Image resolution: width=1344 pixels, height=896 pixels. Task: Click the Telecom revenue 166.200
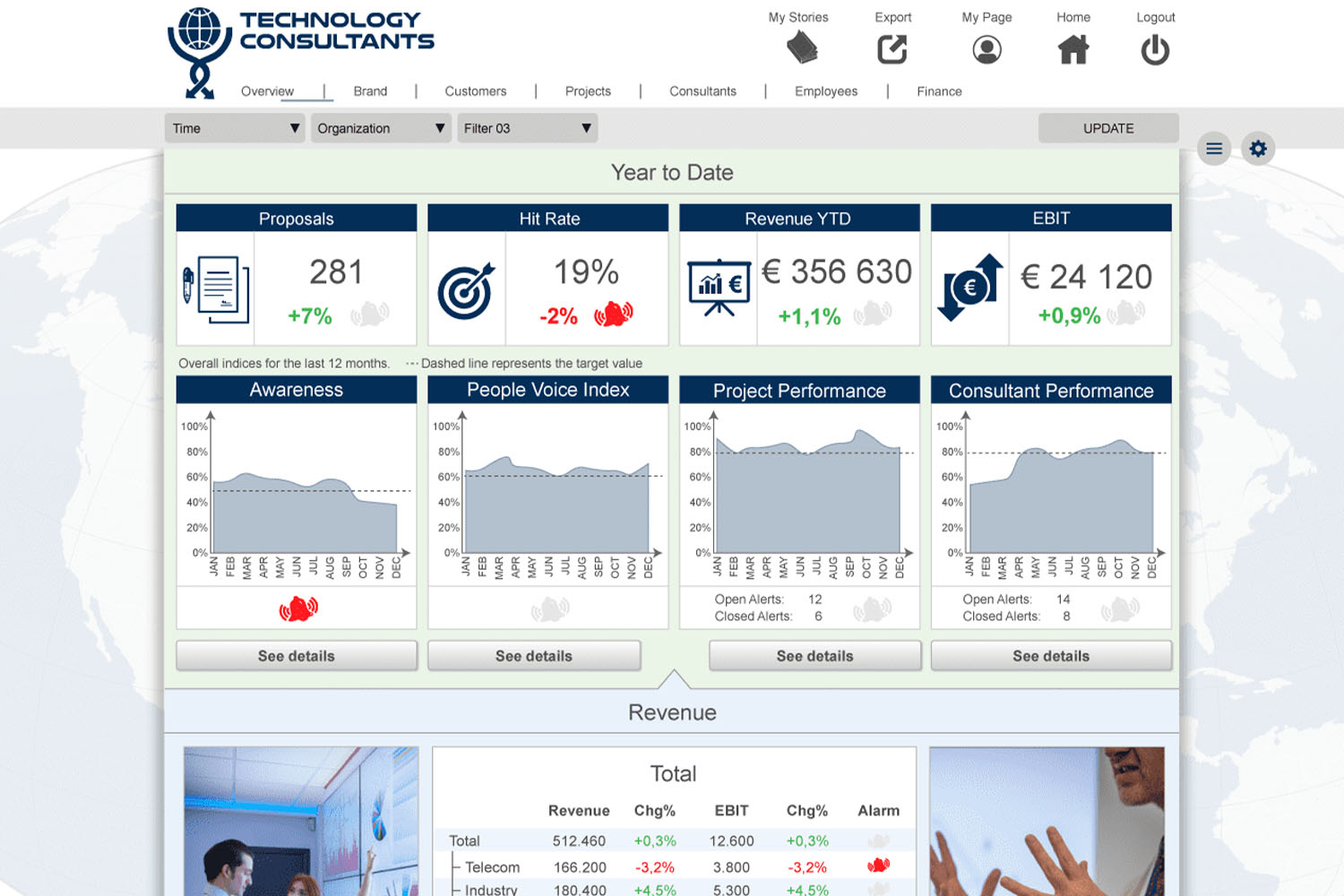pos(580,867)
